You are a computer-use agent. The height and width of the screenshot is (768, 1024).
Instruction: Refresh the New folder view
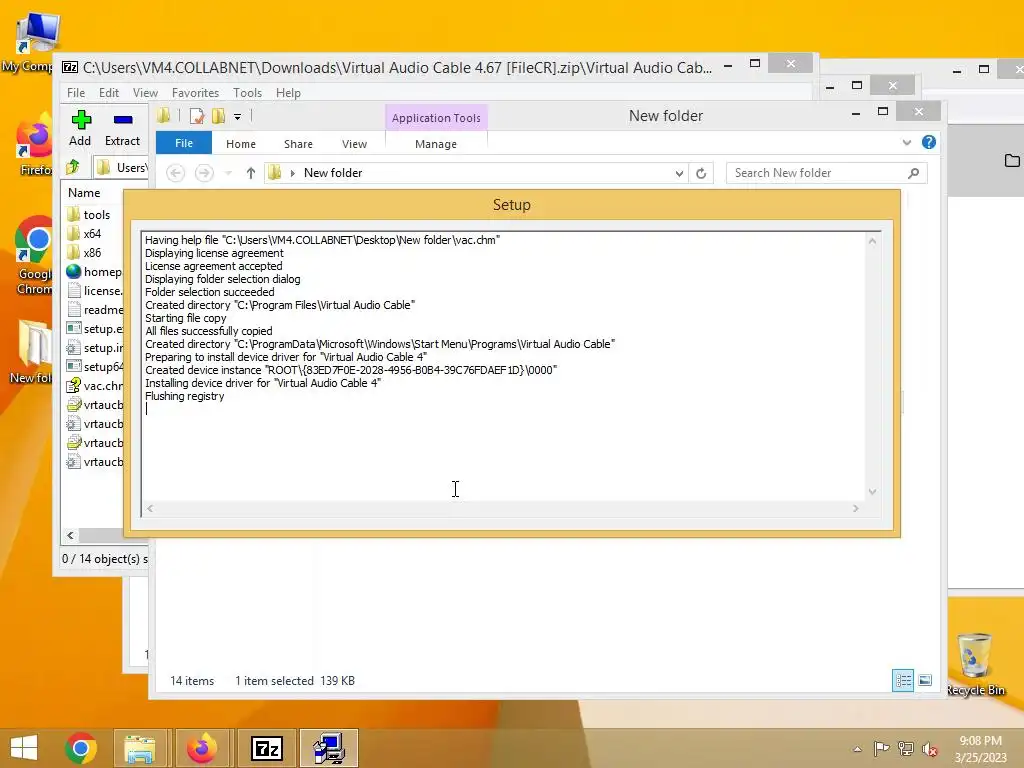click(701, 173)
